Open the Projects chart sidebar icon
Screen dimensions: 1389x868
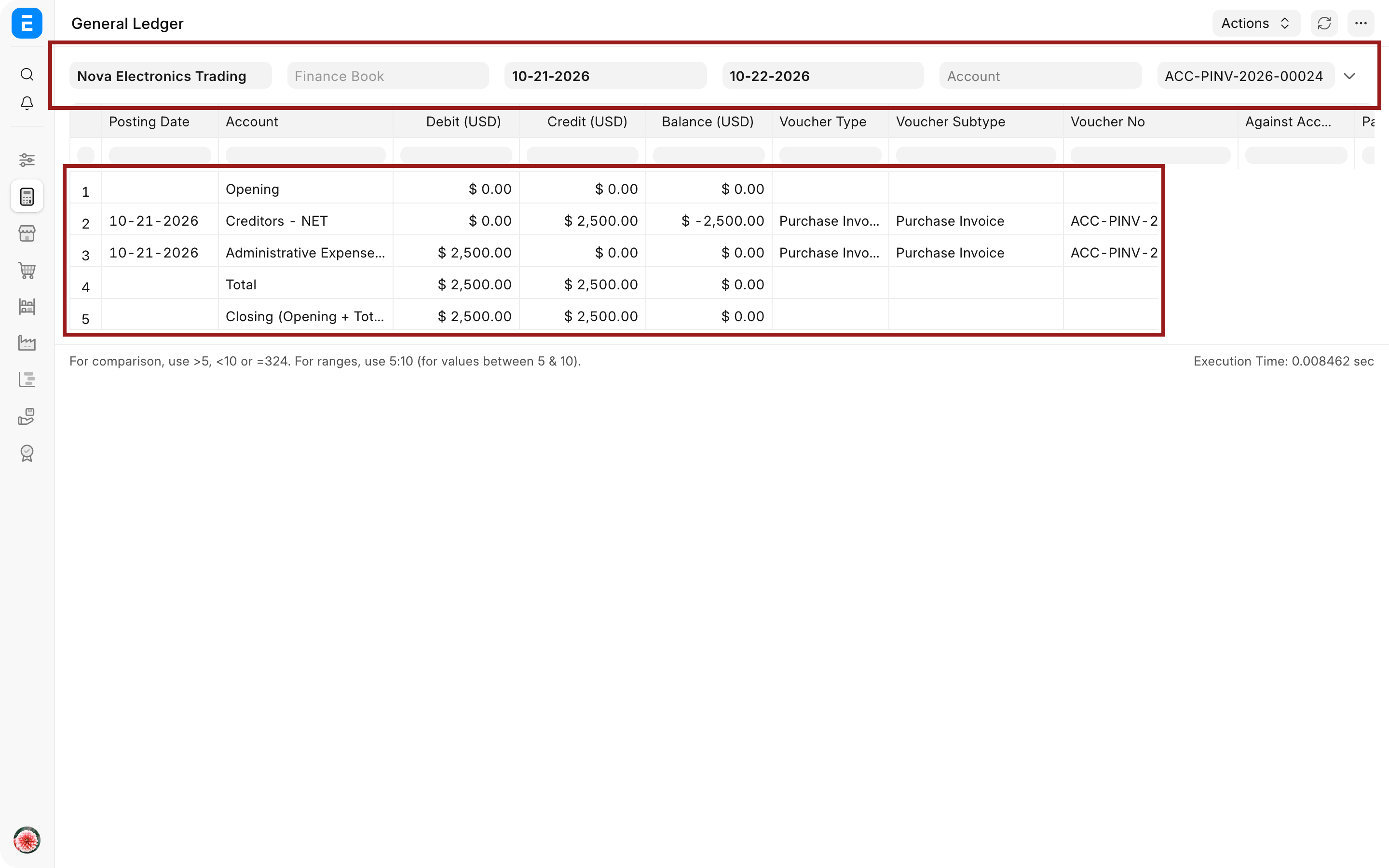click(x=27, y=380)
